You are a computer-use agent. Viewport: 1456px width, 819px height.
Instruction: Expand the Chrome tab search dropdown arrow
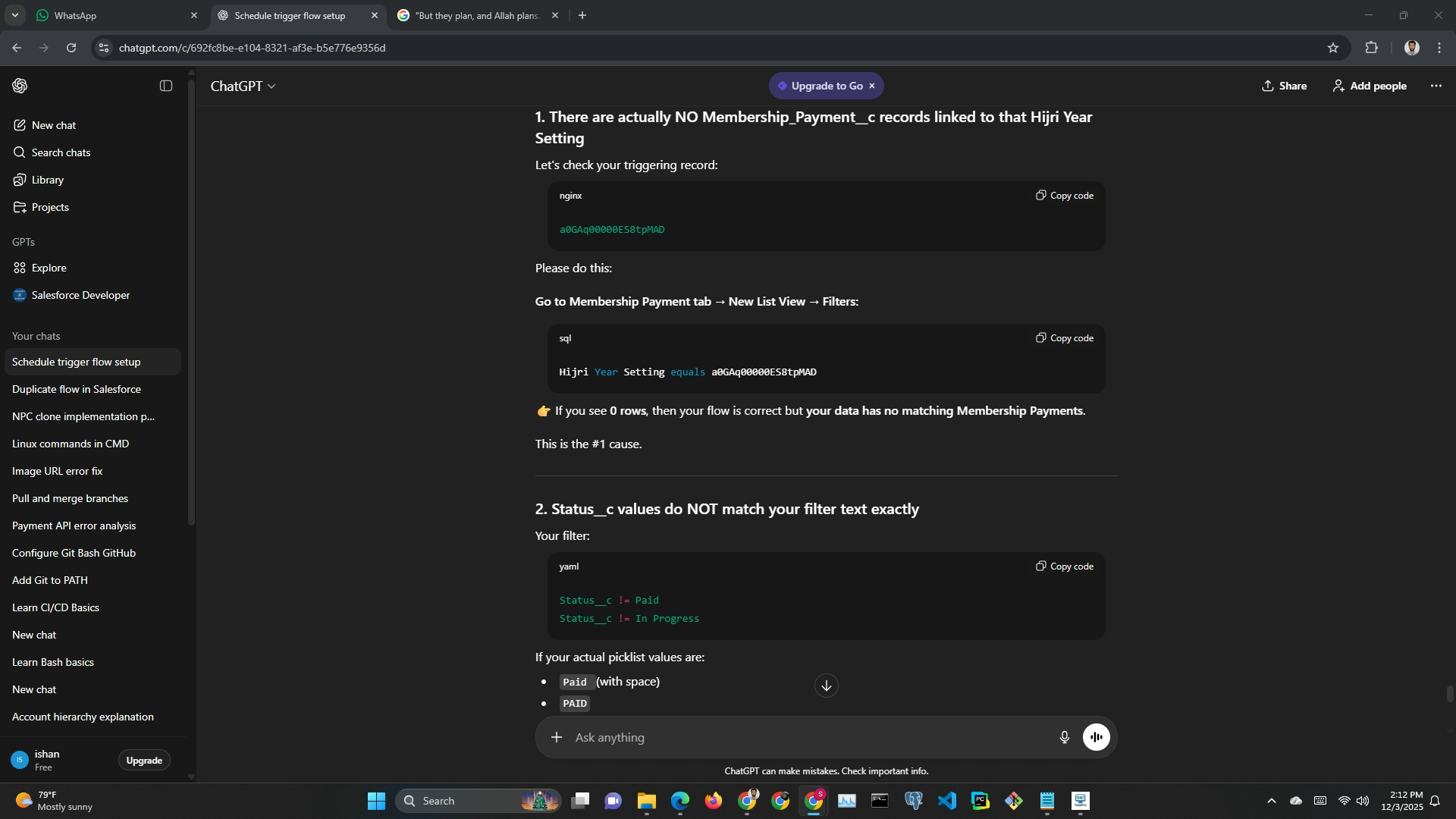[x=14, y=15]
